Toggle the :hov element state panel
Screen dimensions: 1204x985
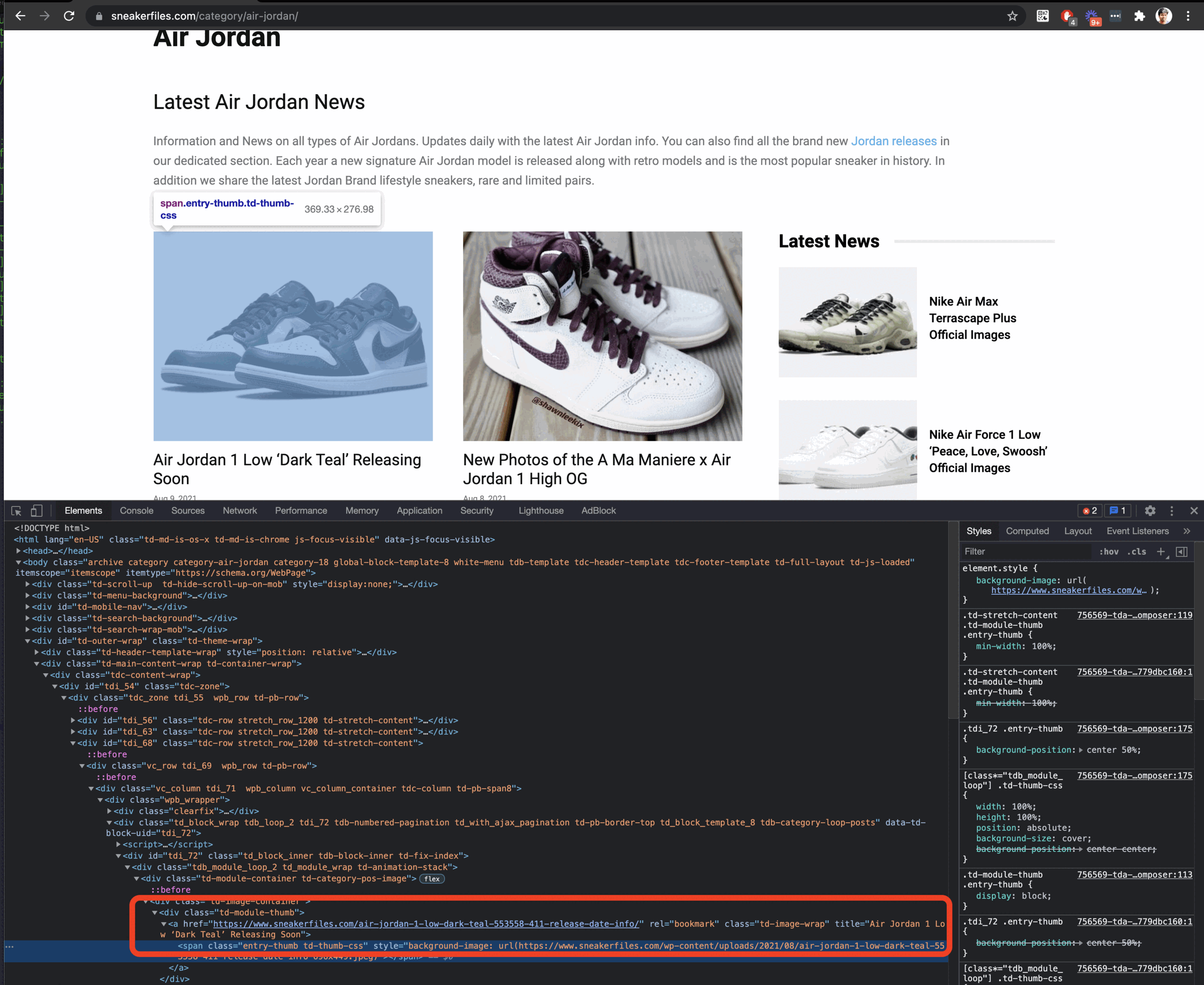click(x=1109, y=551)
